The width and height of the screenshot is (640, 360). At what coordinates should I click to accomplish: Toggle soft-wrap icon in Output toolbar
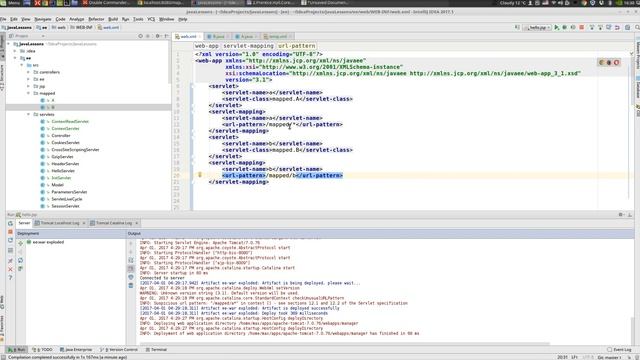point(131,260)
